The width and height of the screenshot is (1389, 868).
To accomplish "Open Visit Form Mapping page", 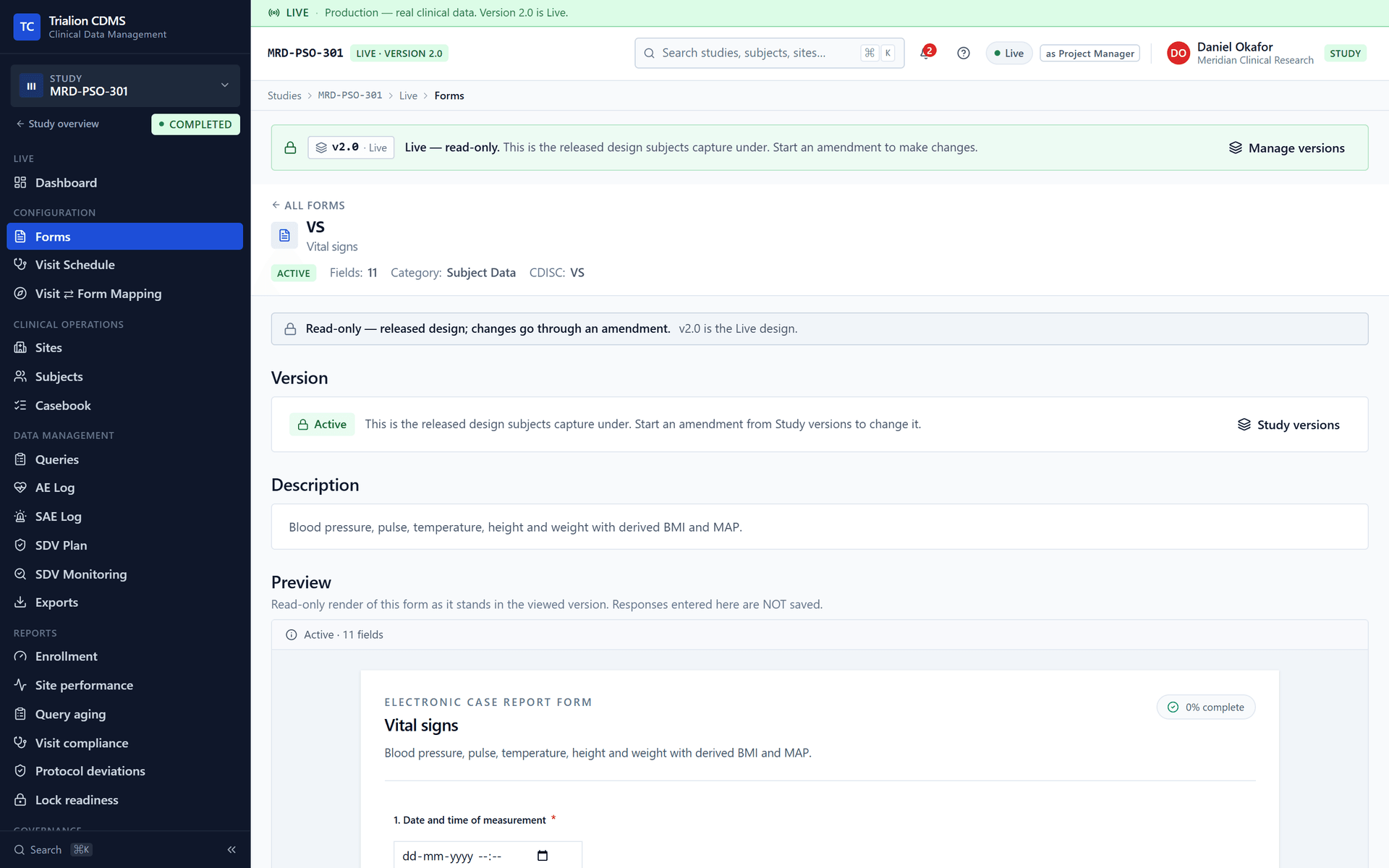I will (125, 294).
